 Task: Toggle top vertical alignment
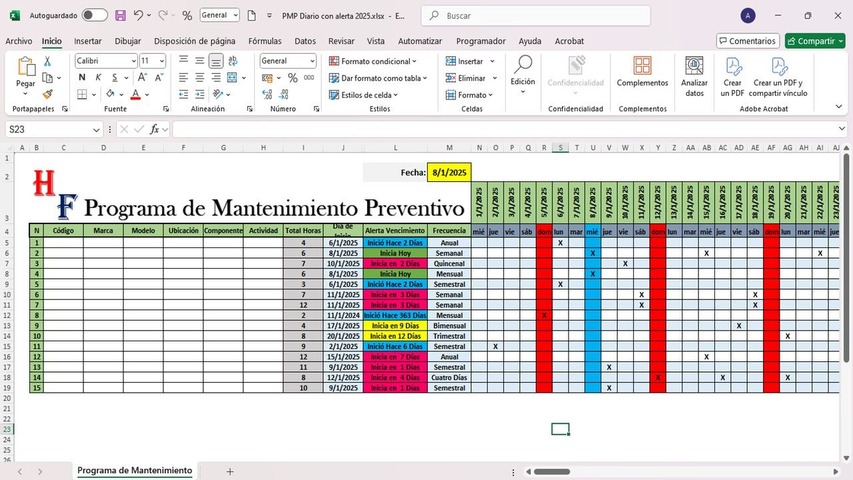coord(183,61)
